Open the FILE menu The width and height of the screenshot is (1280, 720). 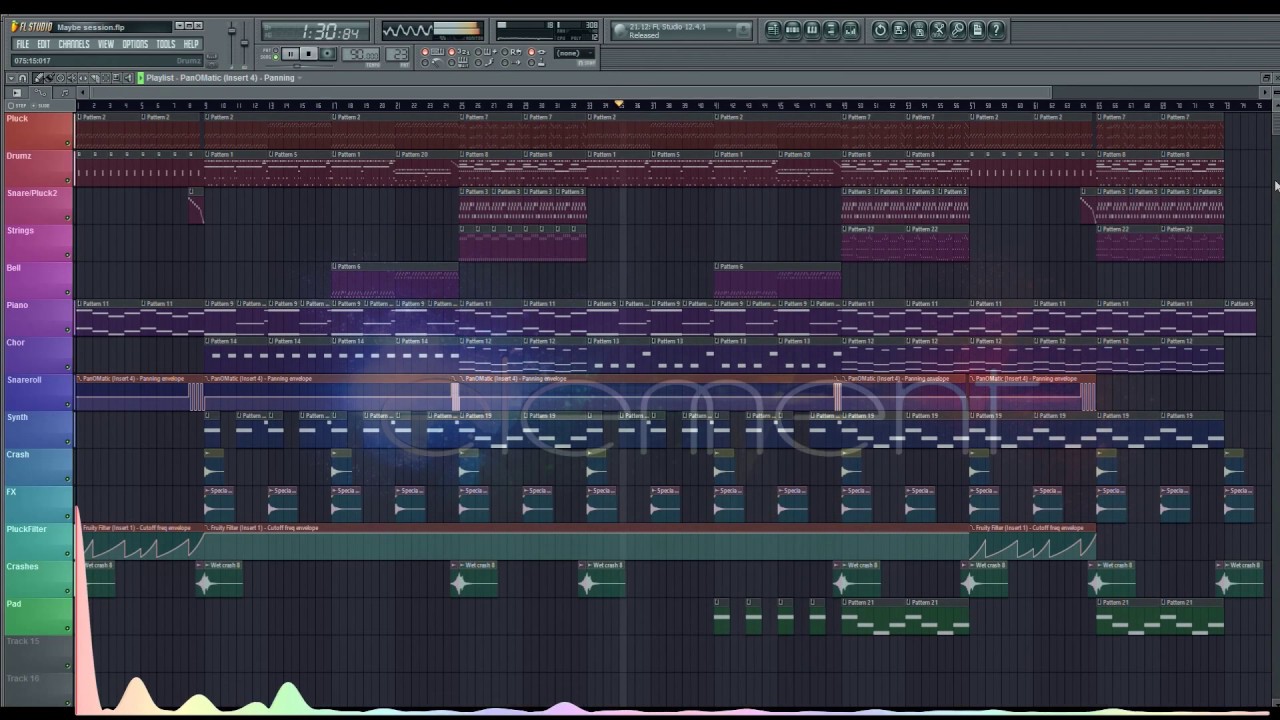pyautogui.click(x=22, y=44)
